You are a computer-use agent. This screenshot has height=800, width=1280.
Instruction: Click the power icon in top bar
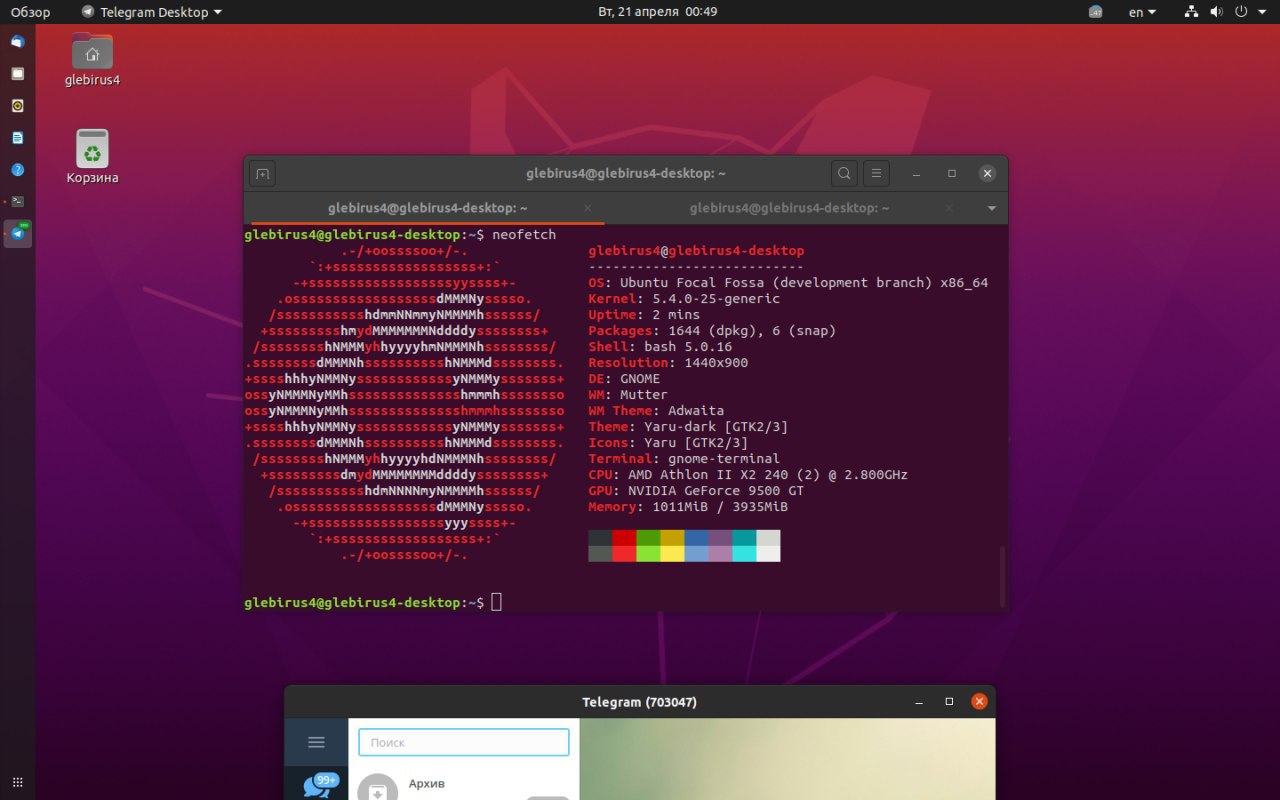tap(1241, 12)
